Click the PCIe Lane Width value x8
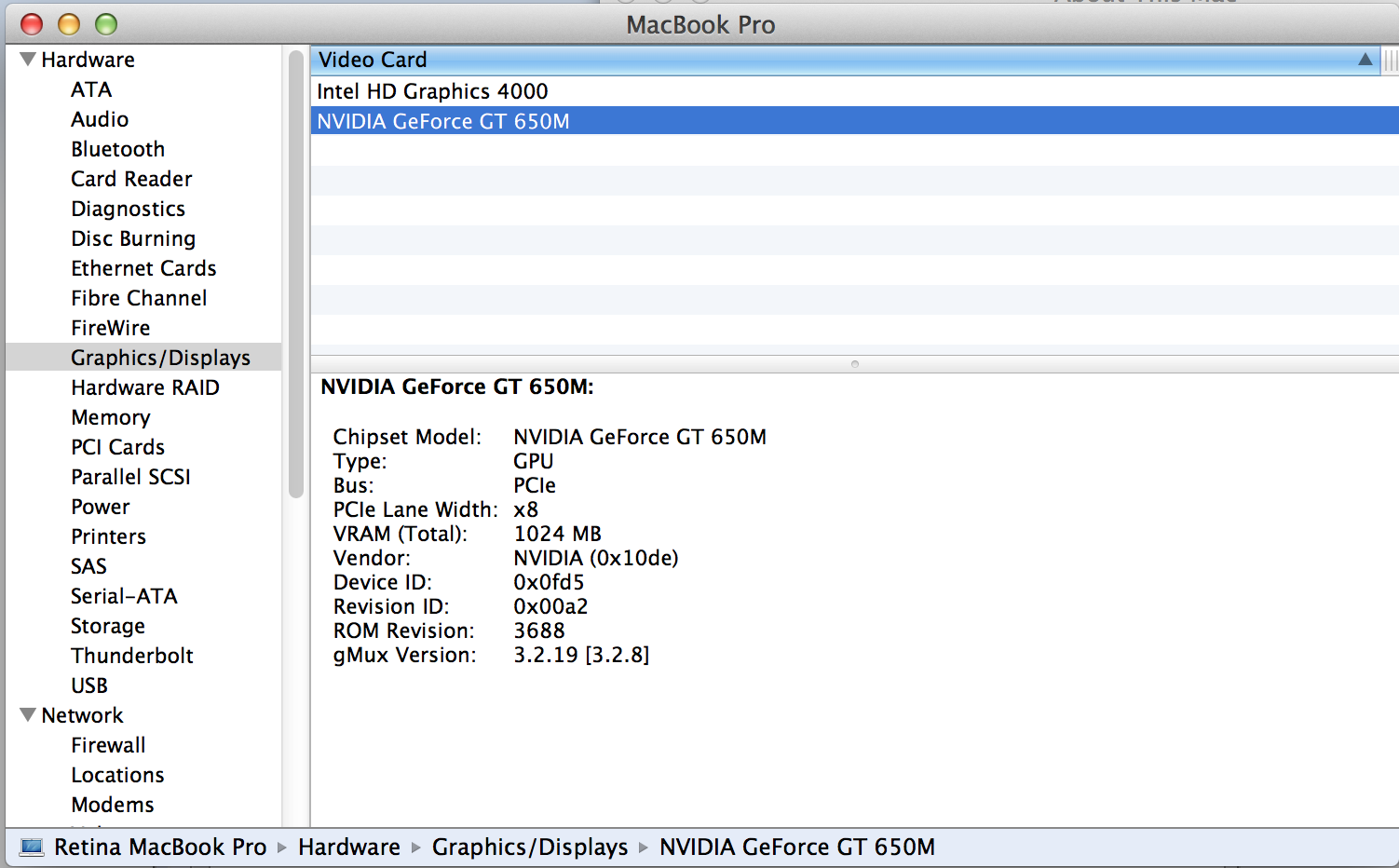 (526, 509)
